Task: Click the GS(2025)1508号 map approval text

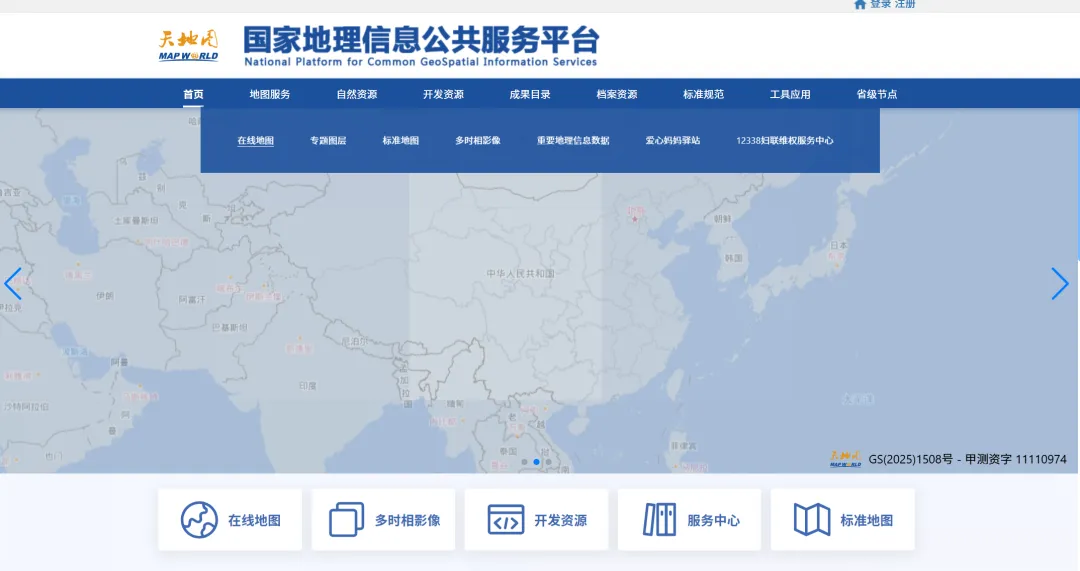Action: (911, 459)
